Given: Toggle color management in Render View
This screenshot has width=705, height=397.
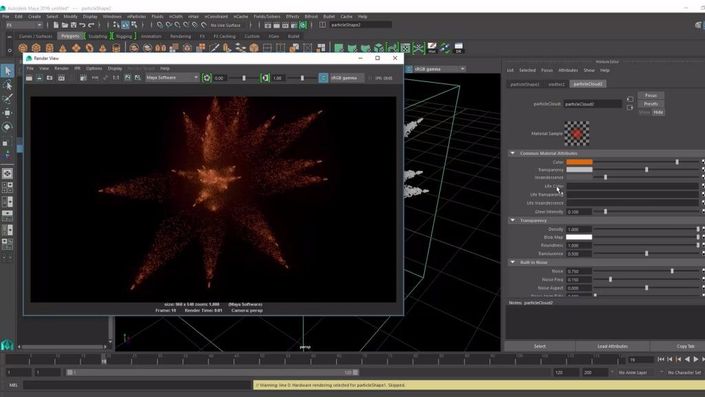Looking at the screenshot, I should point(323,78).
